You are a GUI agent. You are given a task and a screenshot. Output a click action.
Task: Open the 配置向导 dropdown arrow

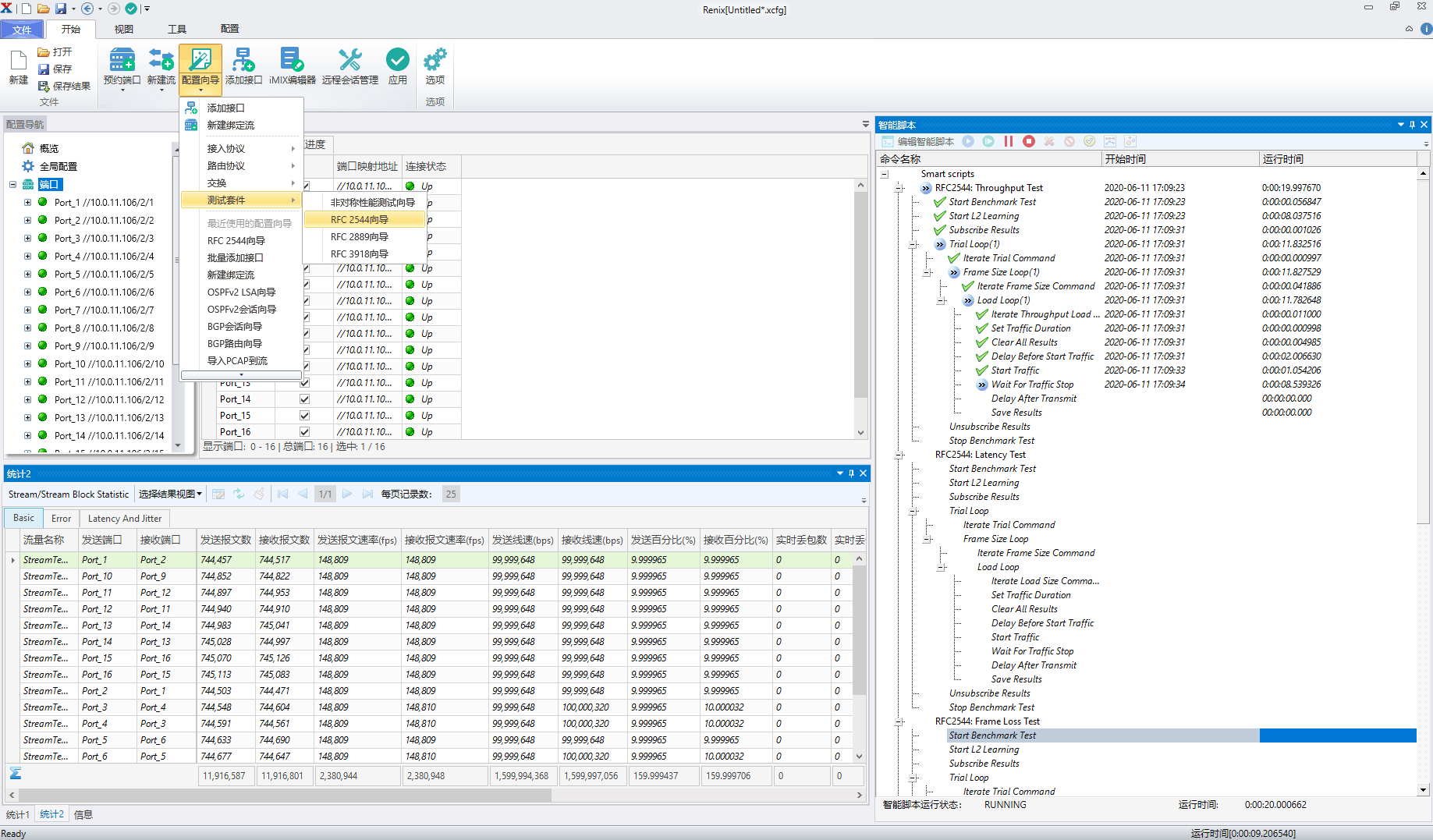200,90
